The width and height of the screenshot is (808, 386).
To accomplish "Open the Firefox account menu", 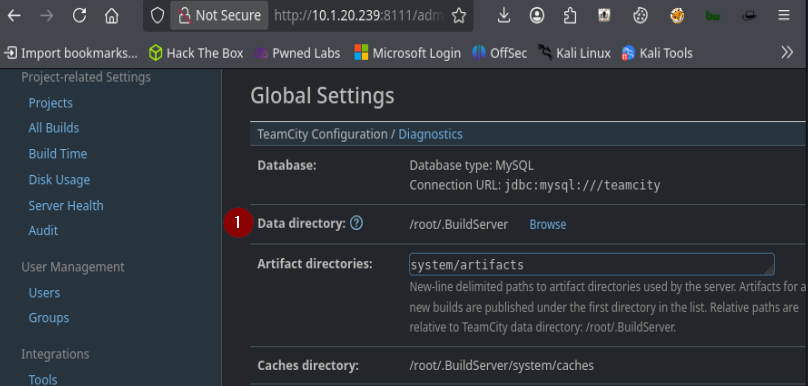I will pyautogui.click(x=537, y=16).
